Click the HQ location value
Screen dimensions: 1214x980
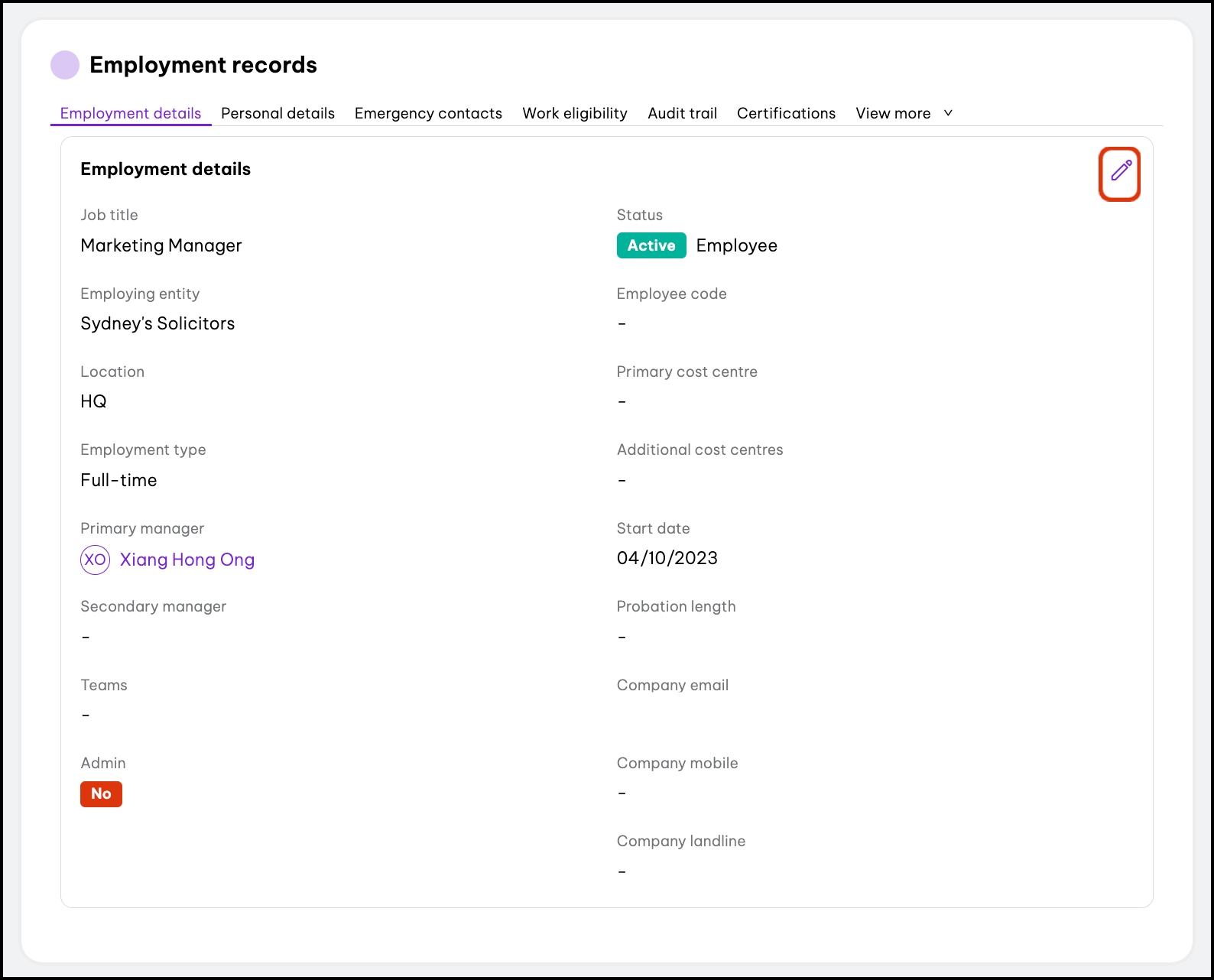tap(93, 401)
